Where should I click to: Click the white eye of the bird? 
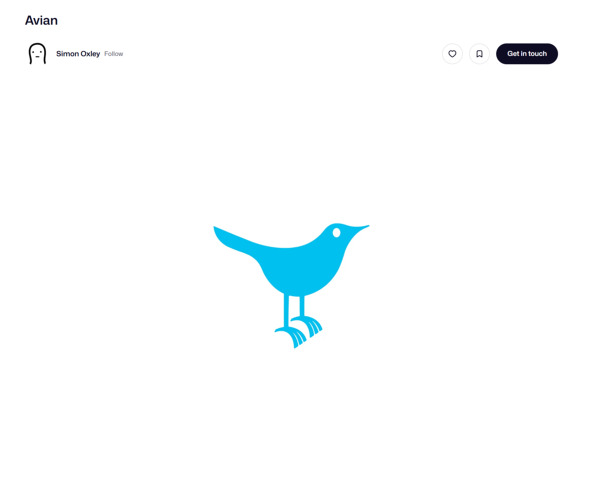(x=336, y=233)
